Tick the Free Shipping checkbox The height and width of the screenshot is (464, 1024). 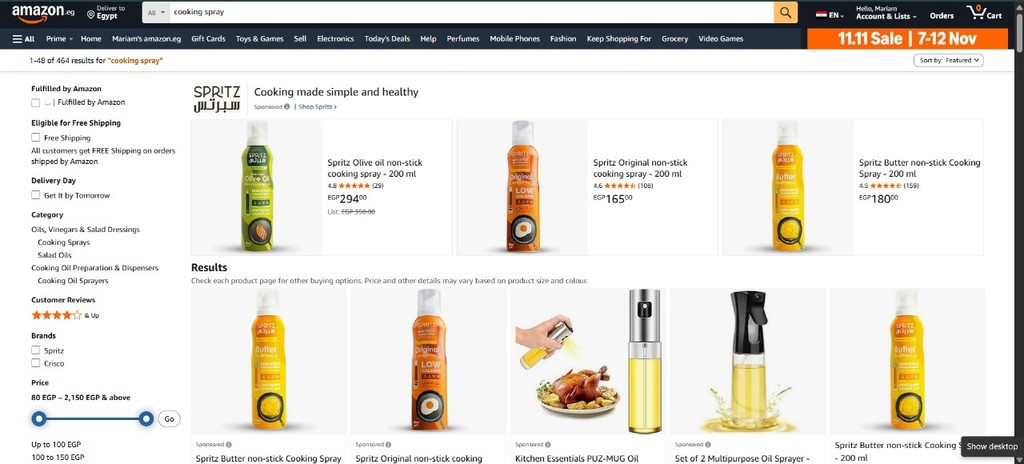coord(35,138)
